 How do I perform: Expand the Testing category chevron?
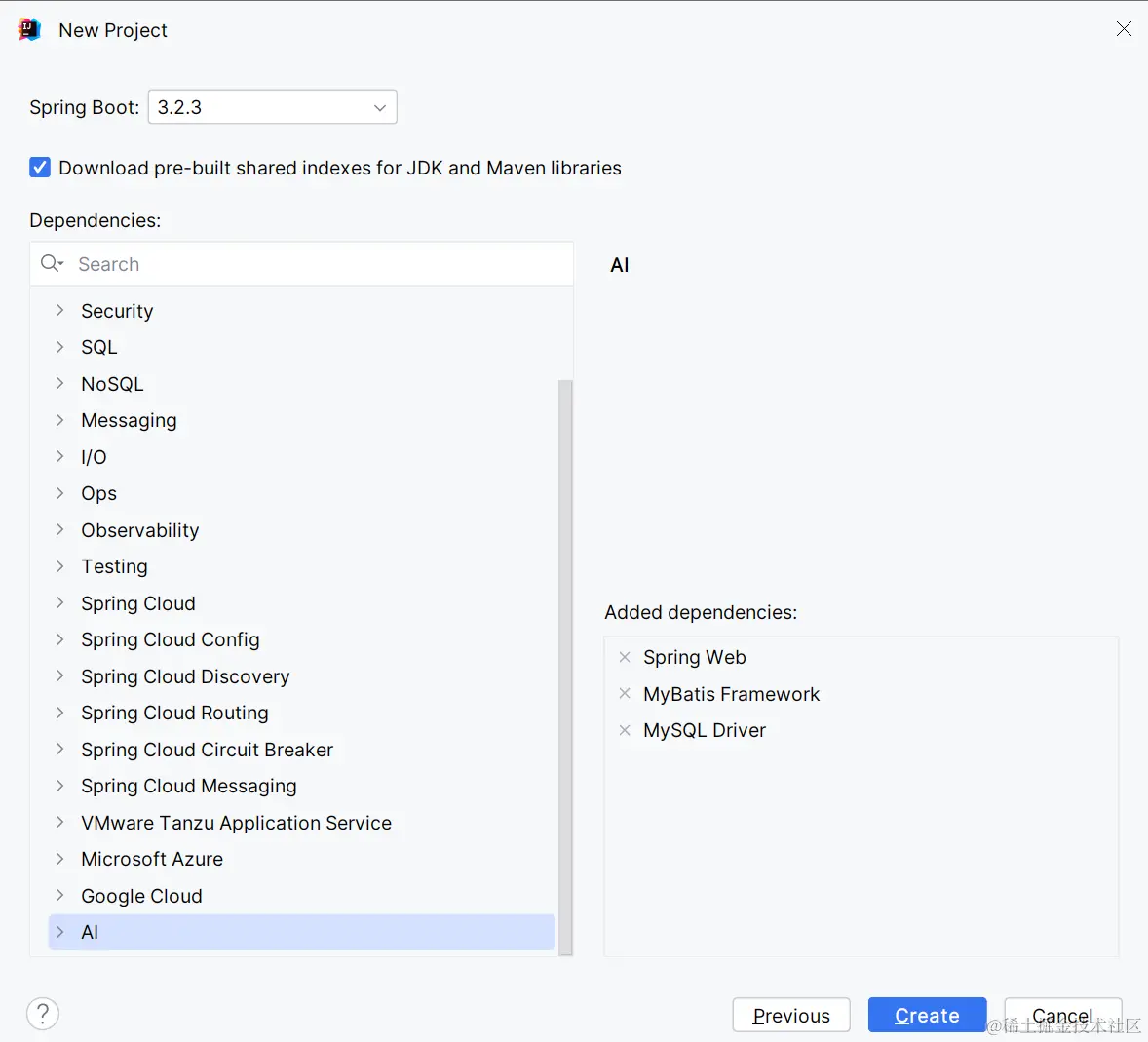point(60,566)
